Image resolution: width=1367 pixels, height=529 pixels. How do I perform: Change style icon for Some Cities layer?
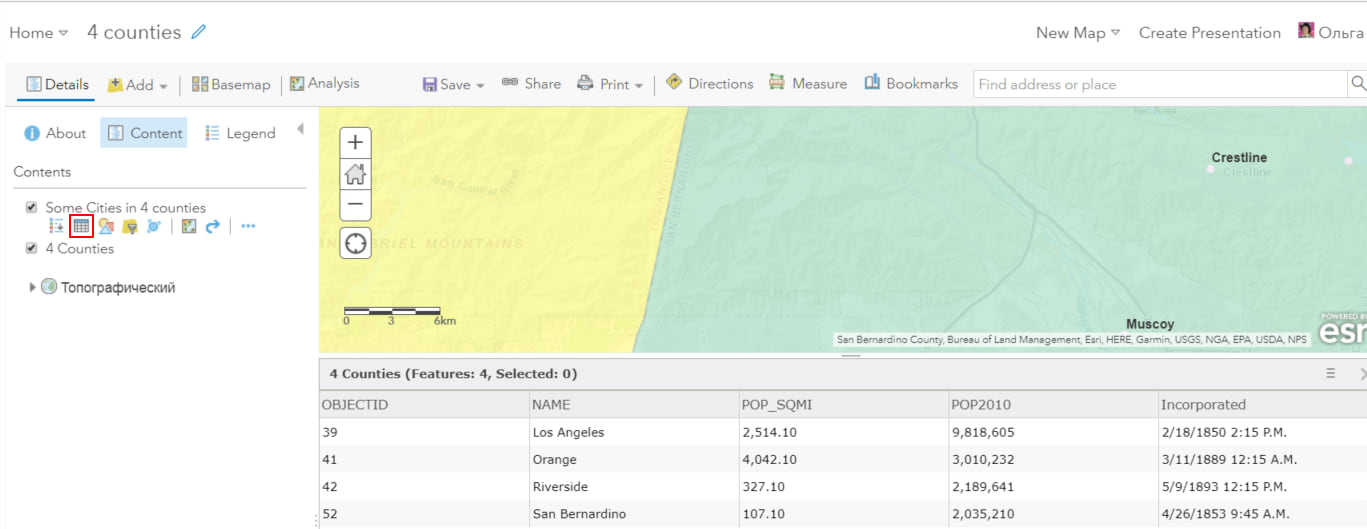point(105,227)
